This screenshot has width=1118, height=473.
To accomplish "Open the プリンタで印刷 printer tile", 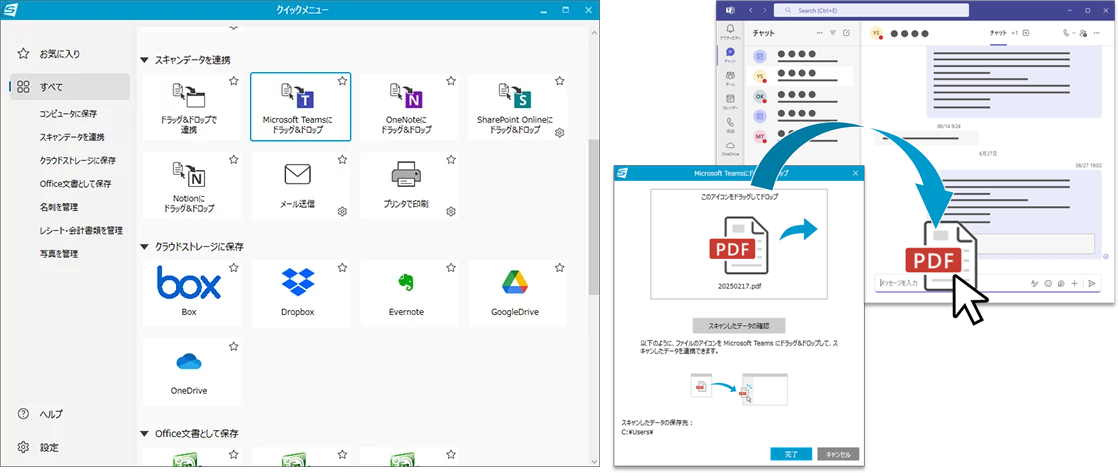I will pyautogui.click(x=409, y=185).
